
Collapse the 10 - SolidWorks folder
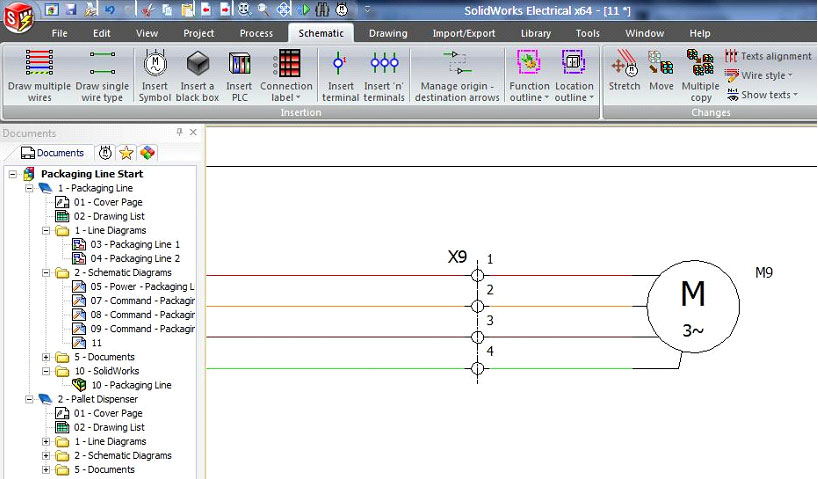click(x=46, y=371)
